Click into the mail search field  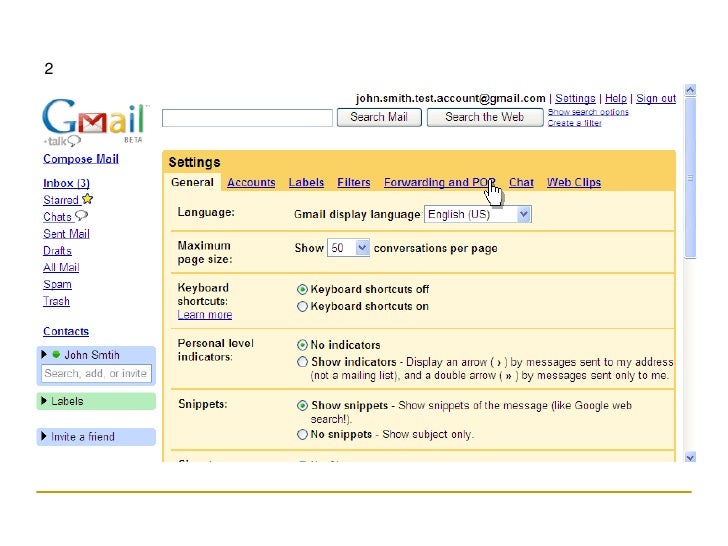pos(247,118)
